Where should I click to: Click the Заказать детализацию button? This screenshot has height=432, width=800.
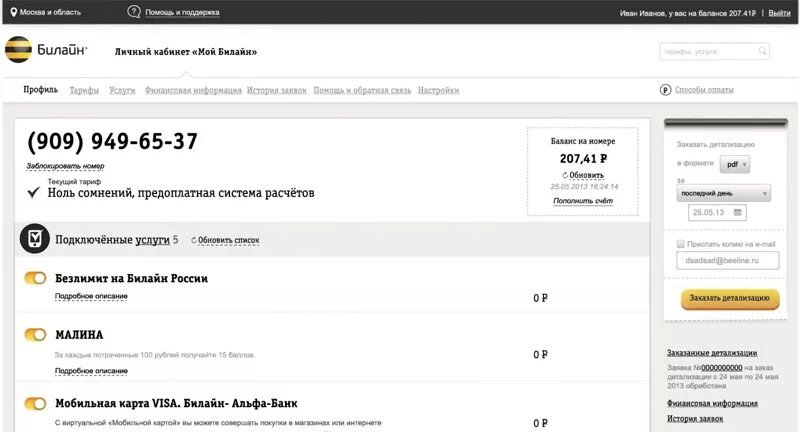[730, 298]
